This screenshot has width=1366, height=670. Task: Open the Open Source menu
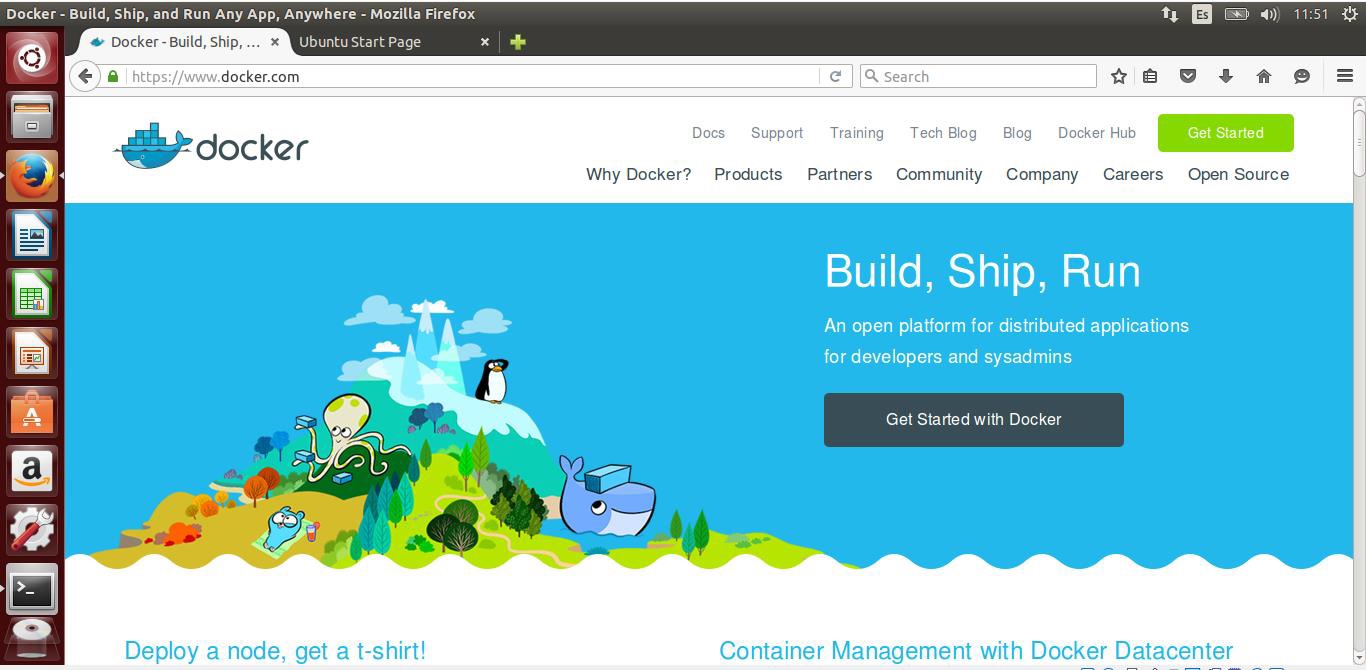1238,174
